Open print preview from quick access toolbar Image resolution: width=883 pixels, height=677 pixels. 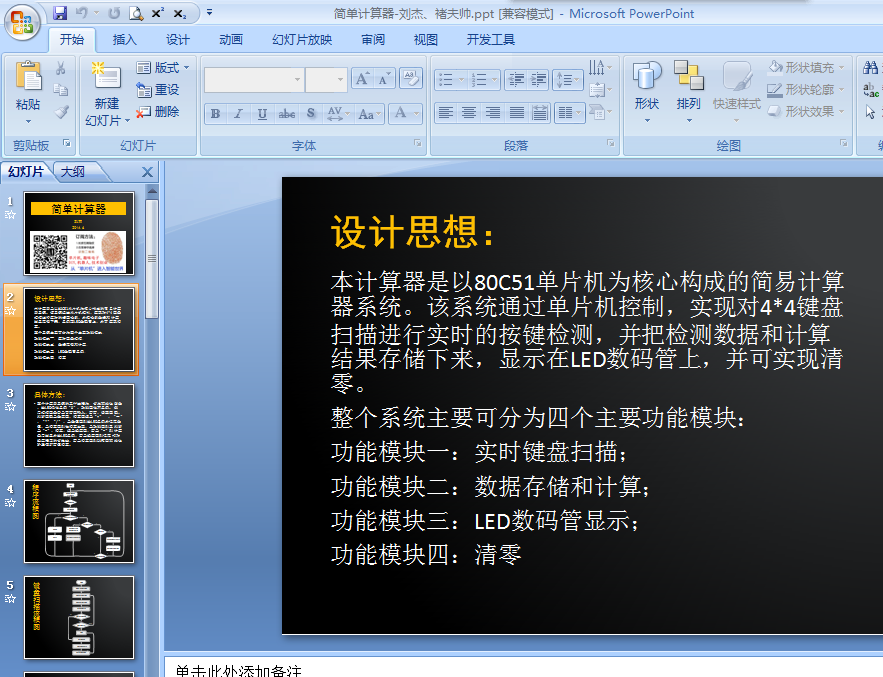coord(136,13)
